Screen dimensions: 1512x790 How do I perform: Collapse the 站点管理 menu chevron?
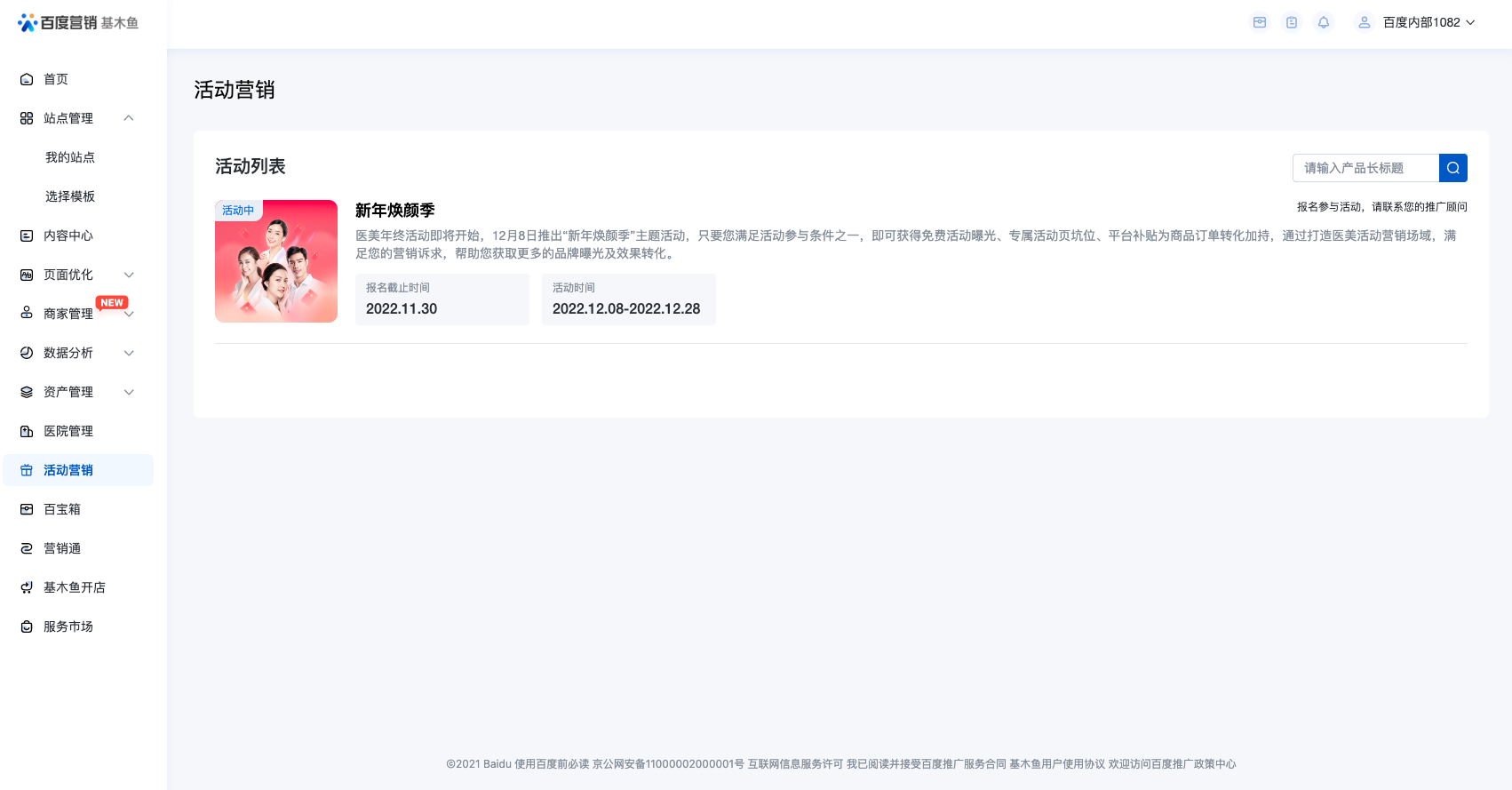(129, 118)
